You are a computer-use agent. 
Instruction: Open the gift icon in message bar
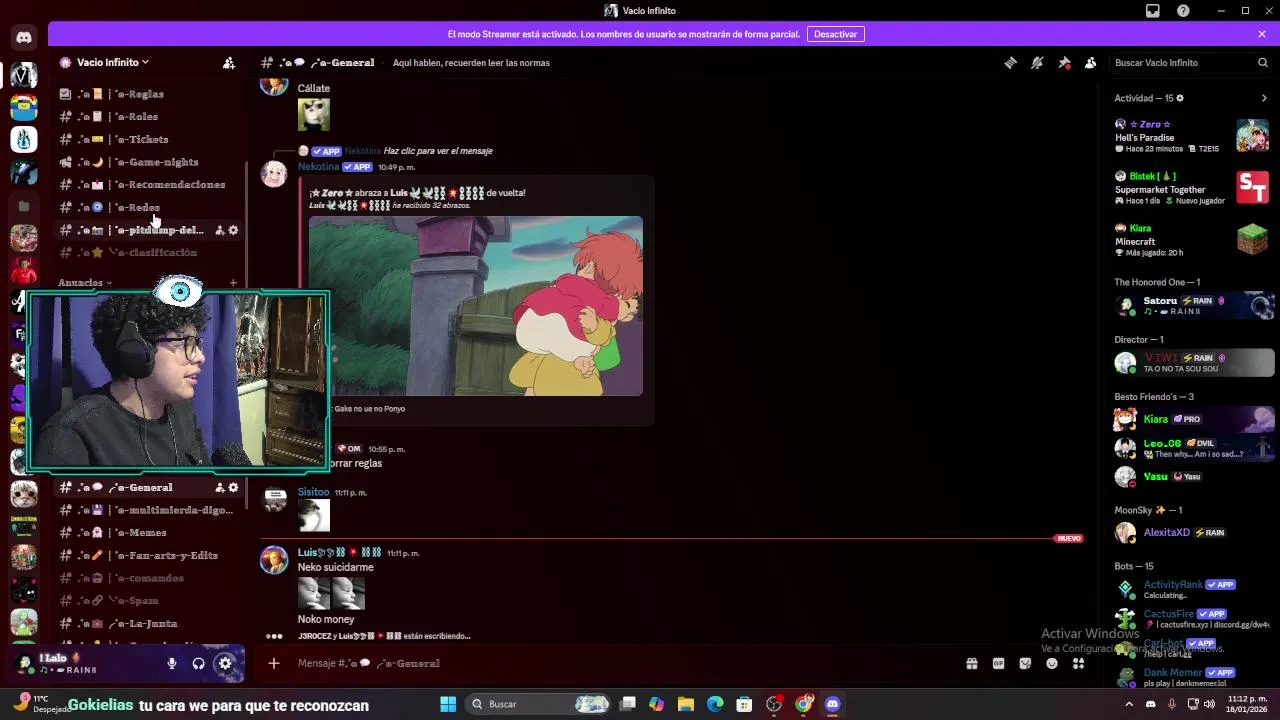click(x=971, y=663)
